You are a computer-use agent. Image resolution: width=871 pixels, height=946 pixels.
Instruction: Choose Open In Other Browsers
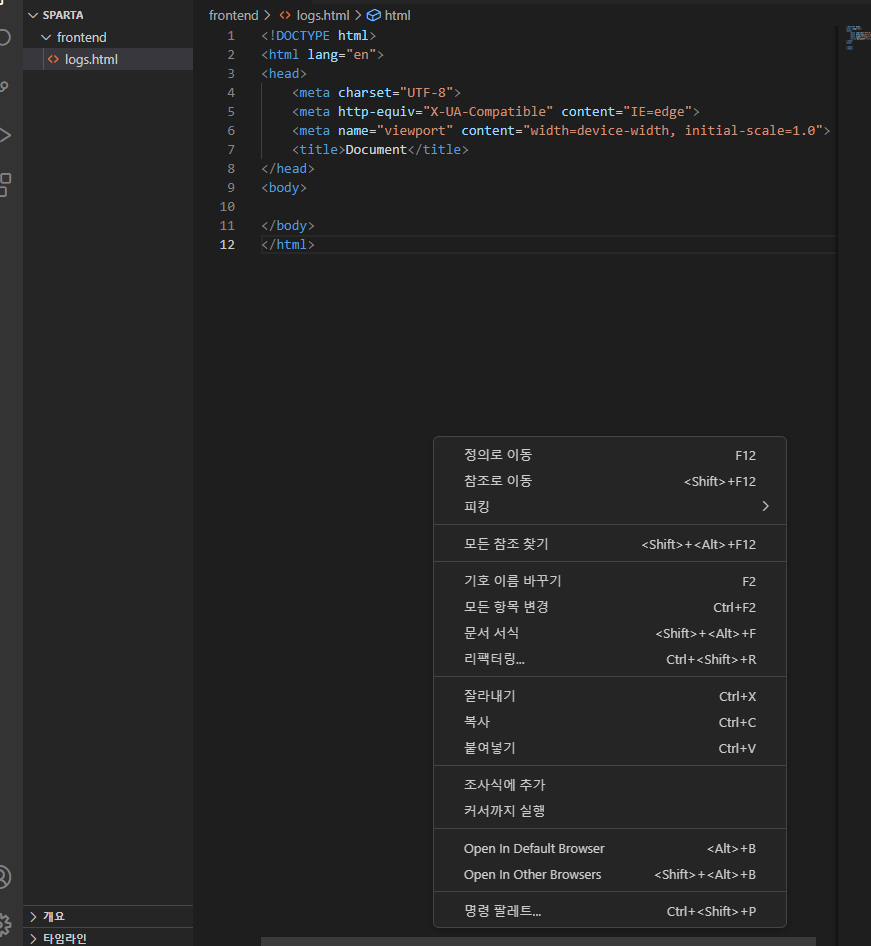tap(610, 874)
